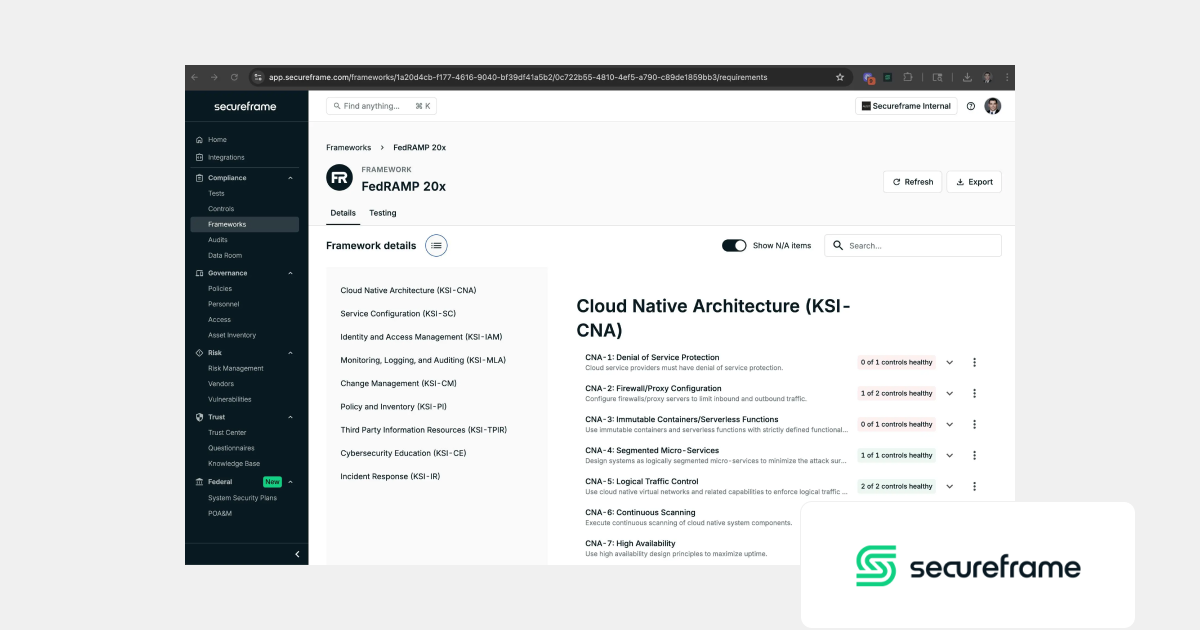Jump to Identity and Access Management (KSI-IAM)

tap(421, 337)
